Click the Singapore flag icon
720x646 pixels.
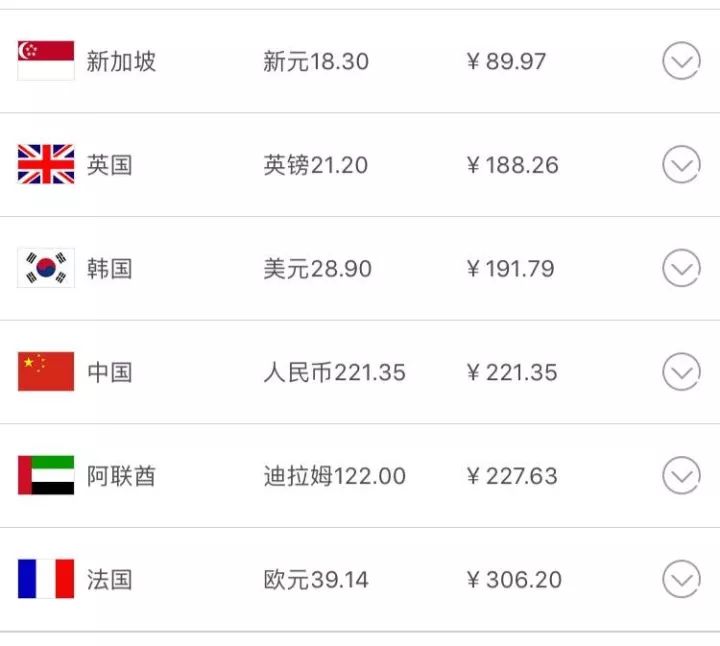[x=46, y=61]
